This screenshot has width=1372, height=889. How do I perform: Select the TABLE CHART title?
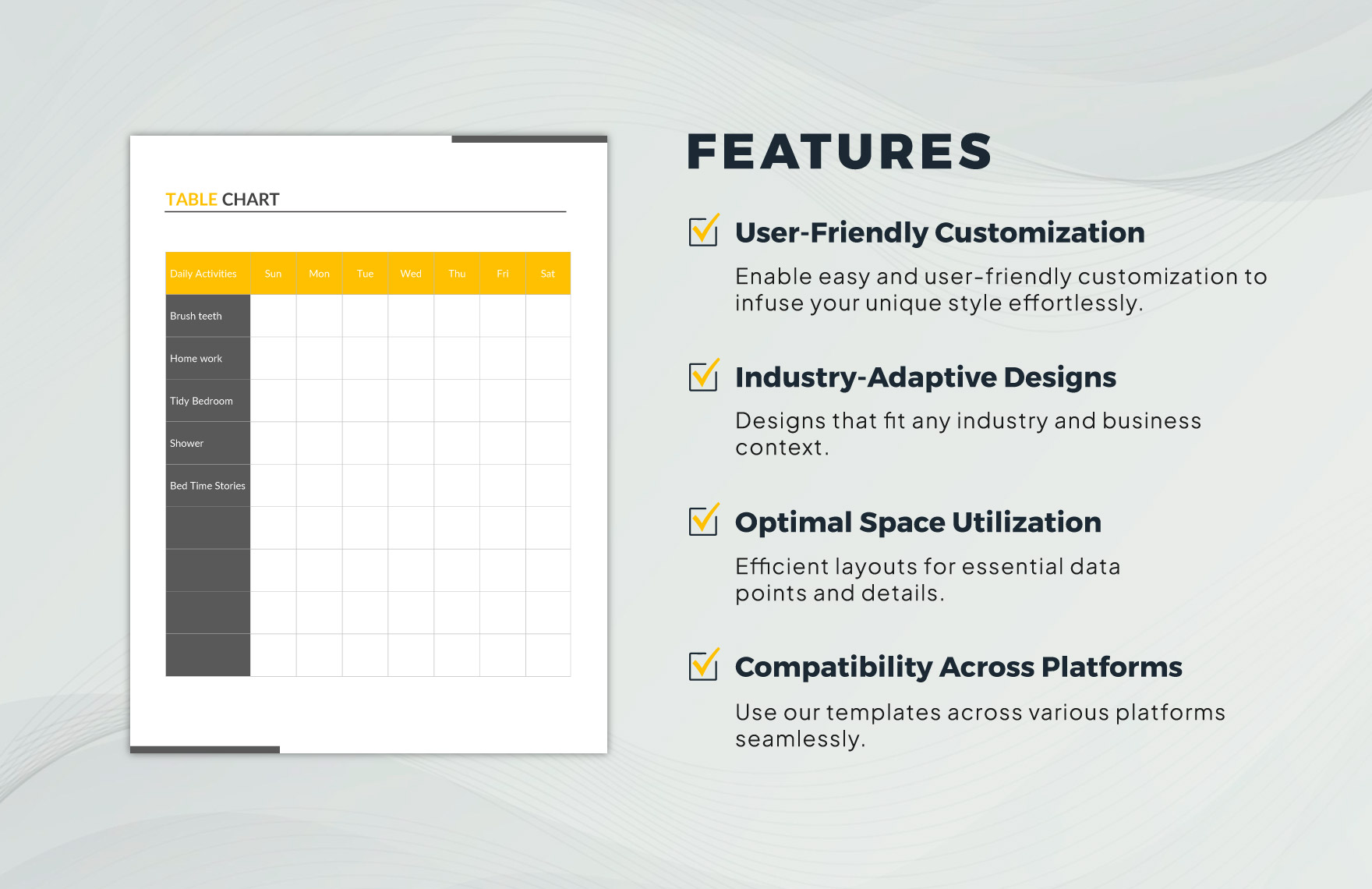click(x=222, y=200)
